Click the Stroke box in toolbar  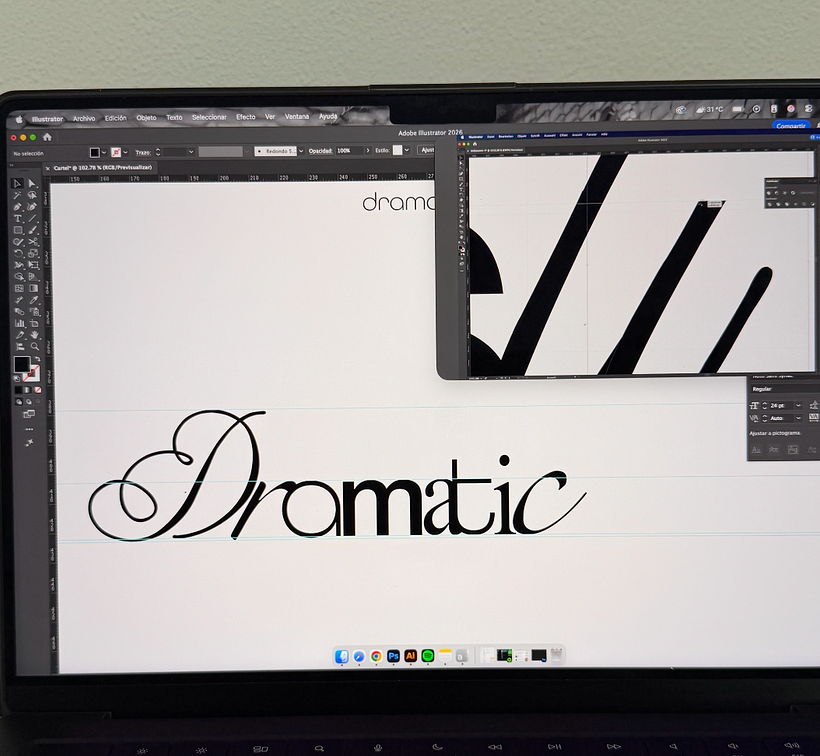tap(32, 373)
